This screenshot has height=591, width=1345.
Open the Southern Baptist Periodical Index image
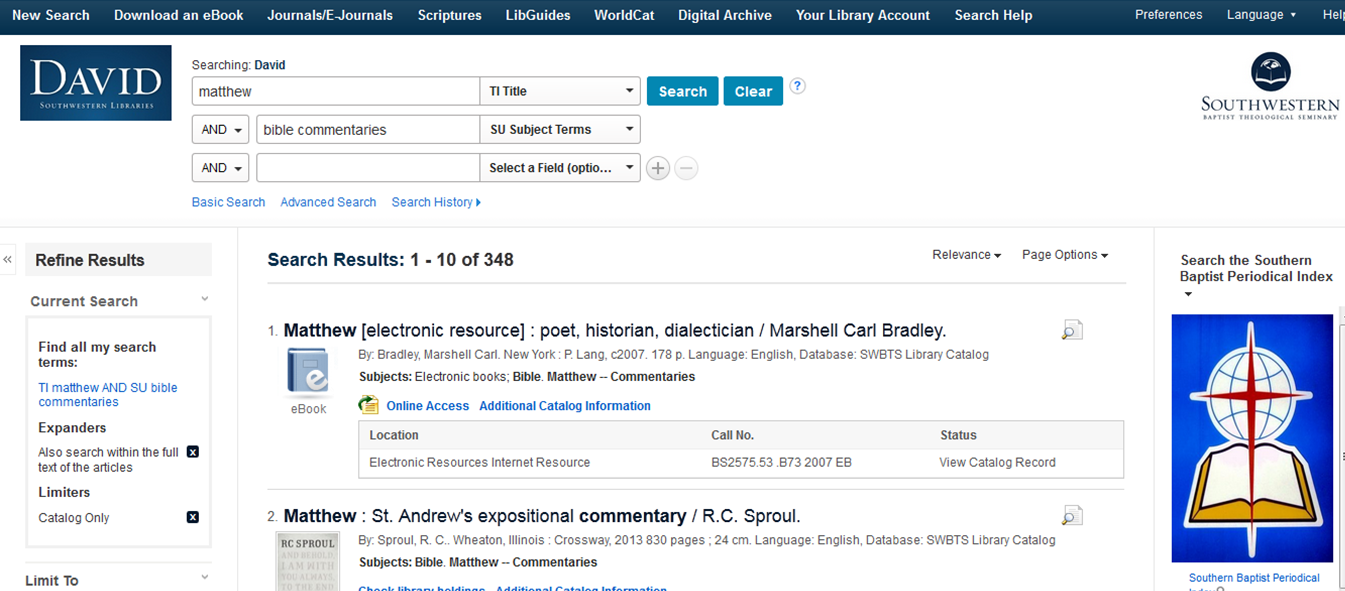(x=1252, y=438)
